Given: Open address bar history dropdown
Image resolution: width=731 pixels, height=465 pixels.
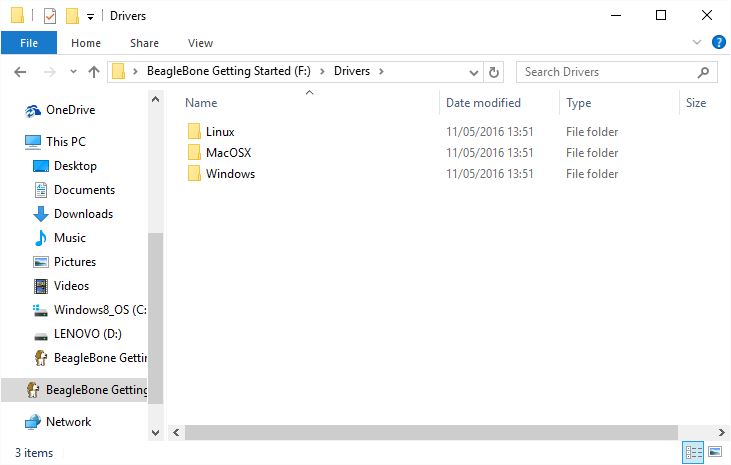Looking at the screenshot, I should [473, 72].
